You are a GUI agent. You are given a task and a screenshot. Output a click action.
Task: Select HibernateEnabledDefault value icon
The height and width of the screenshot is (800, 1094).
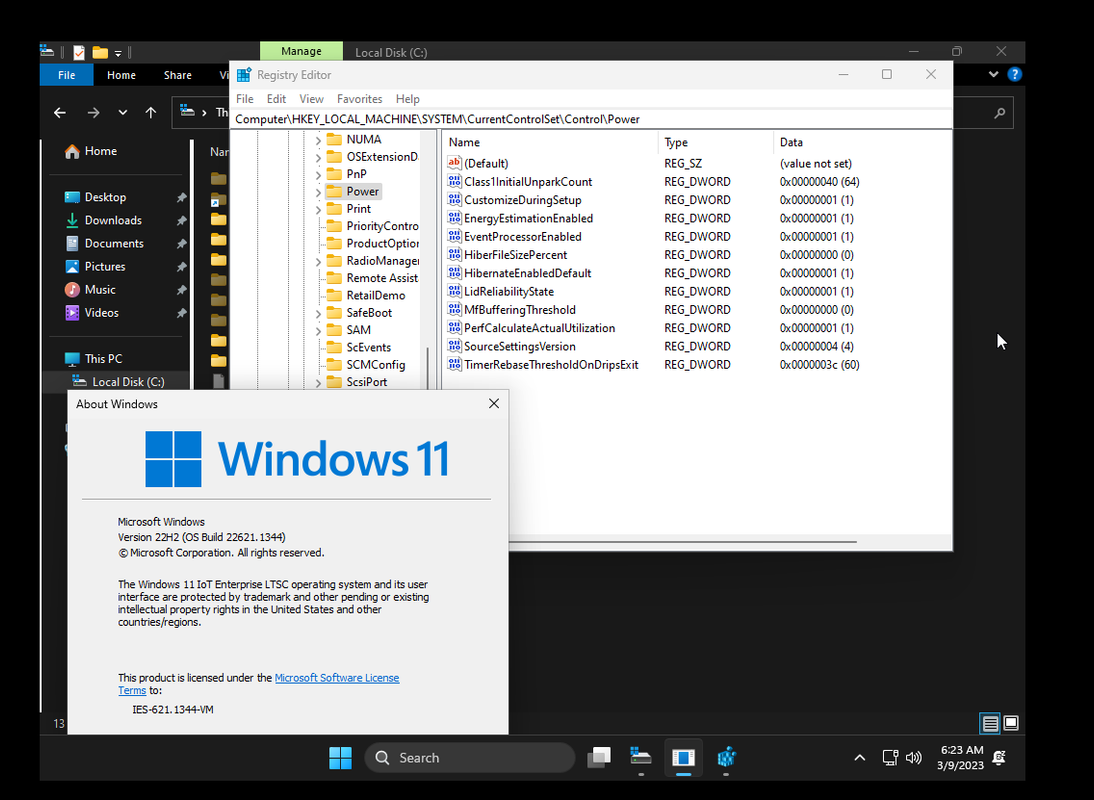click(454, 273)
